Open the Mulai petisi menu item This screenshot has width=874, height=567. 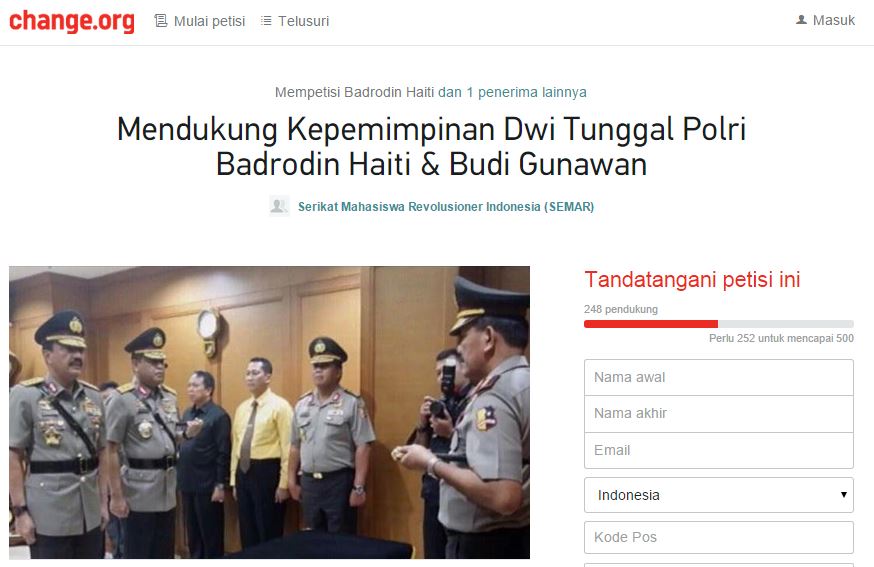(x=209, y=21)
